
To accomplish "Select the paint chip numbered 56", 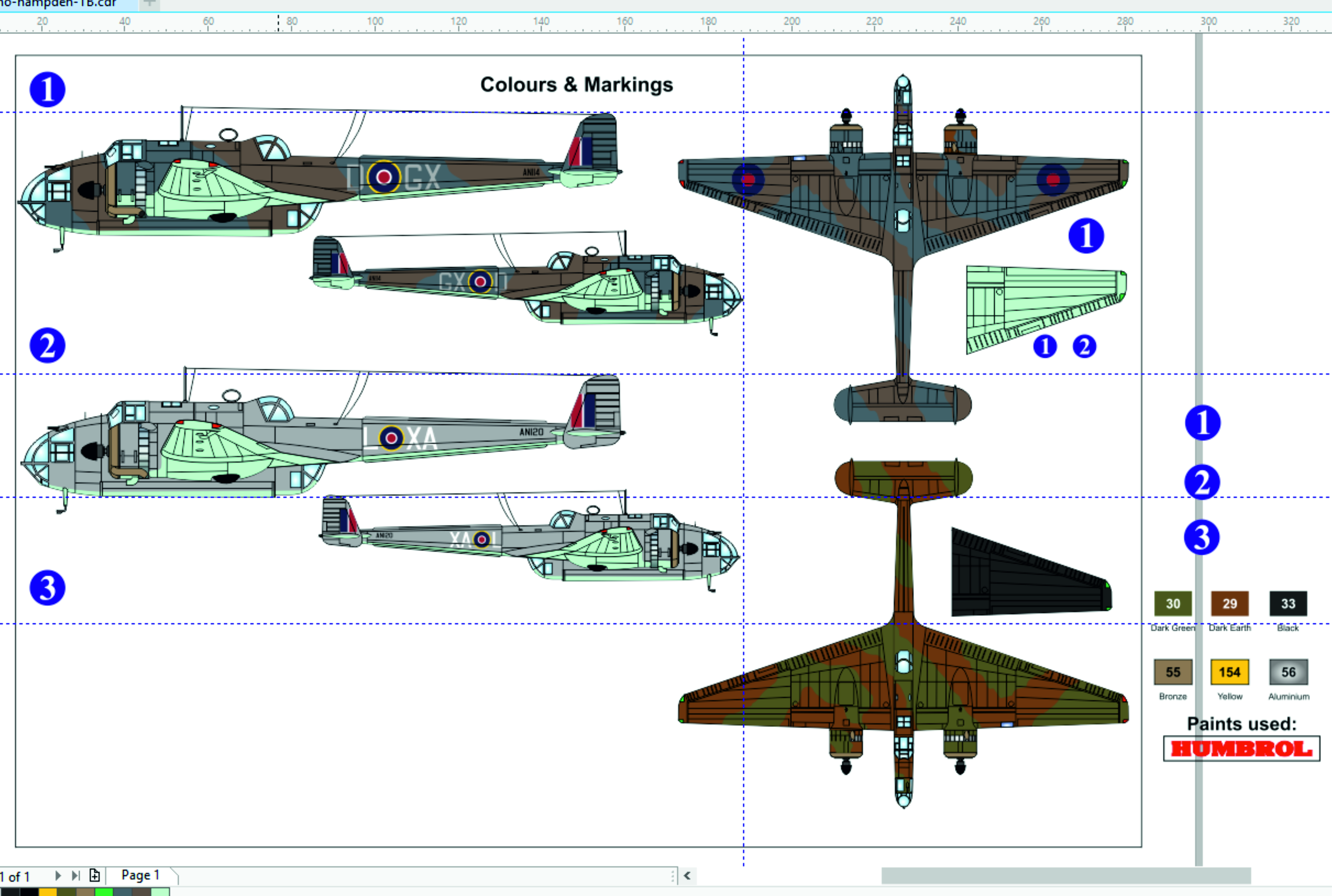I will point(1288,672).
